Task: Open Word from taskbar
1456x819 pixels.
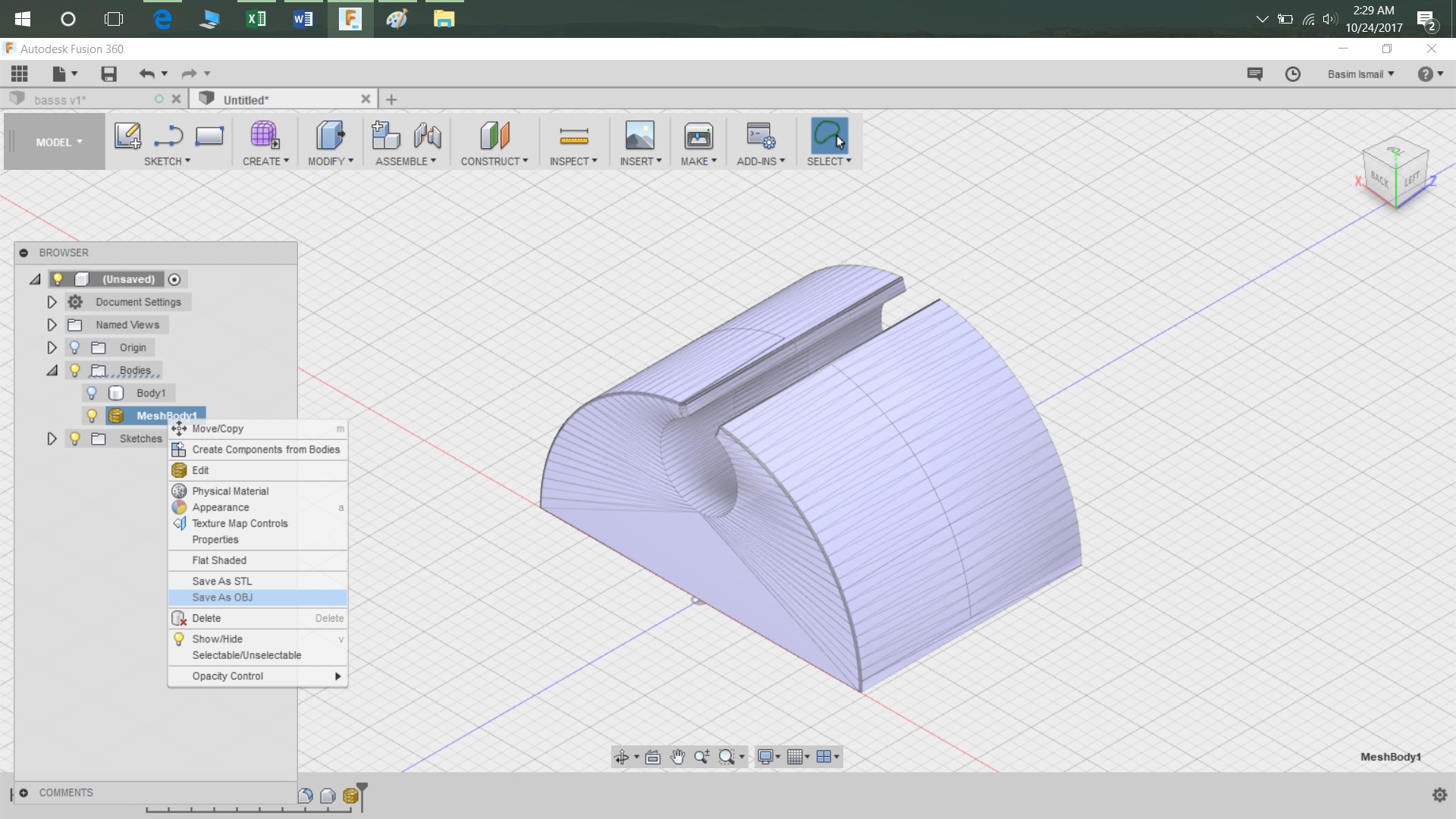Action: point(303,19)
